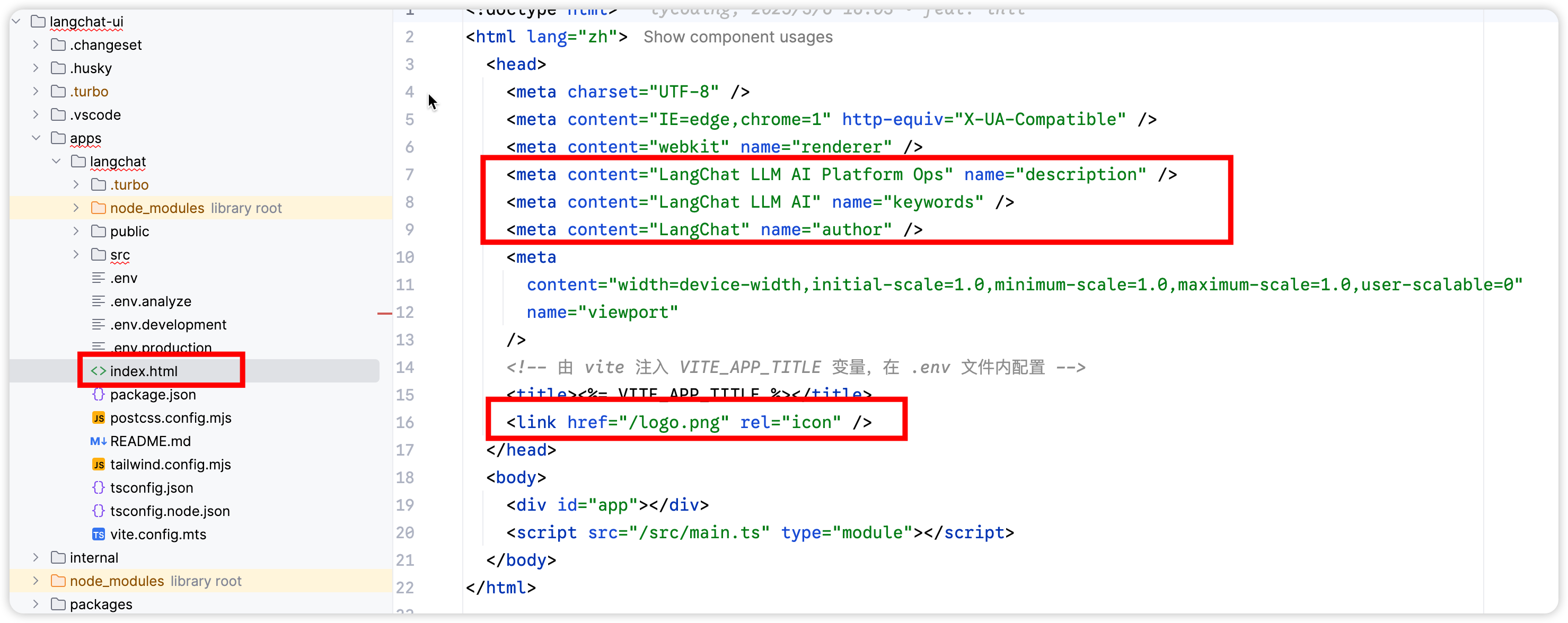Click the package.json braces icon
1568x623 pixels.
(x=98, y=394)
